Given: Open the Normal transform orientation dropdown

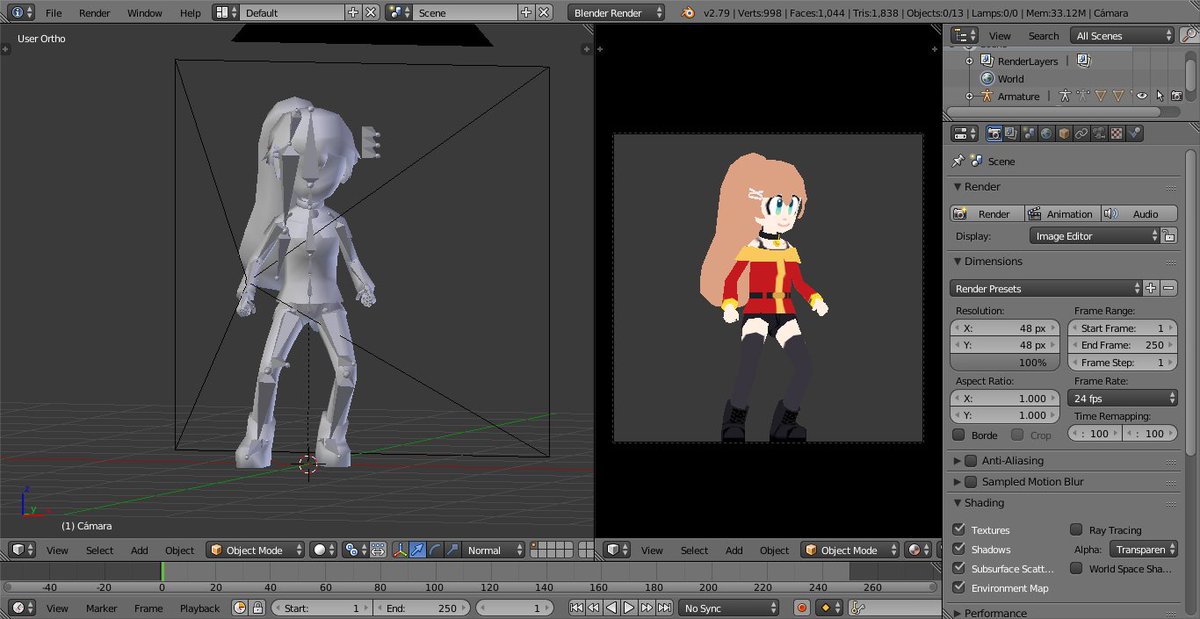Looking at the screenshot, I should [495, 550].
